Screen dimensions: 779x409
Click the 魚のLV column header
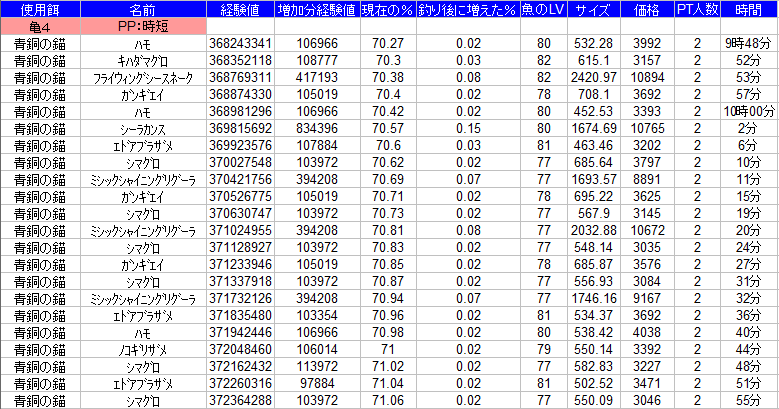[x=543, y=9]
